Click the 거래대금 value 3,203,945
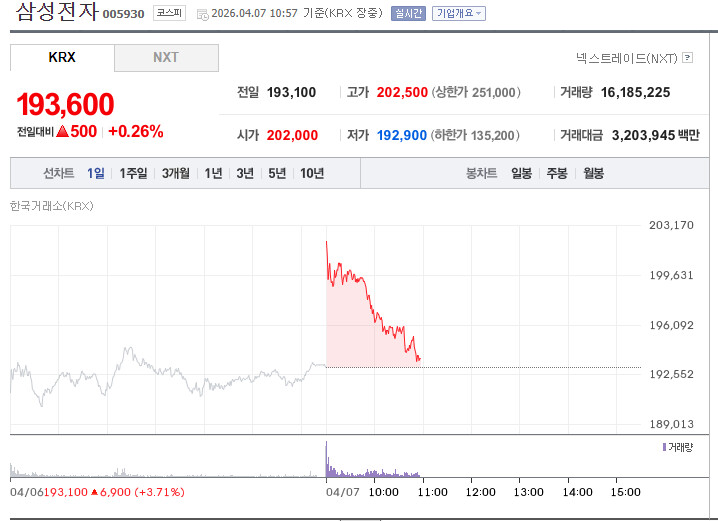Image resolution: width=718 pixels, height=521 pixels. point(643,136)
